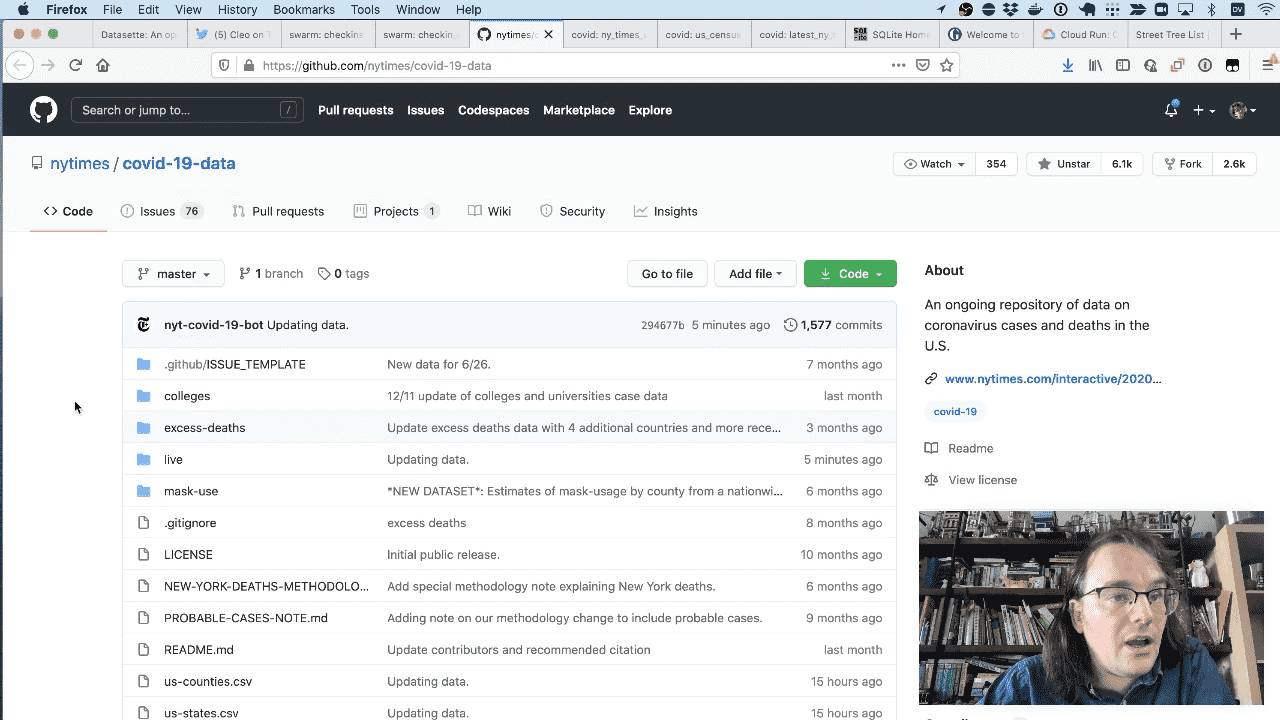Click the GitHub octocat logo
1280x720 pixels.
tap(44, 110)
